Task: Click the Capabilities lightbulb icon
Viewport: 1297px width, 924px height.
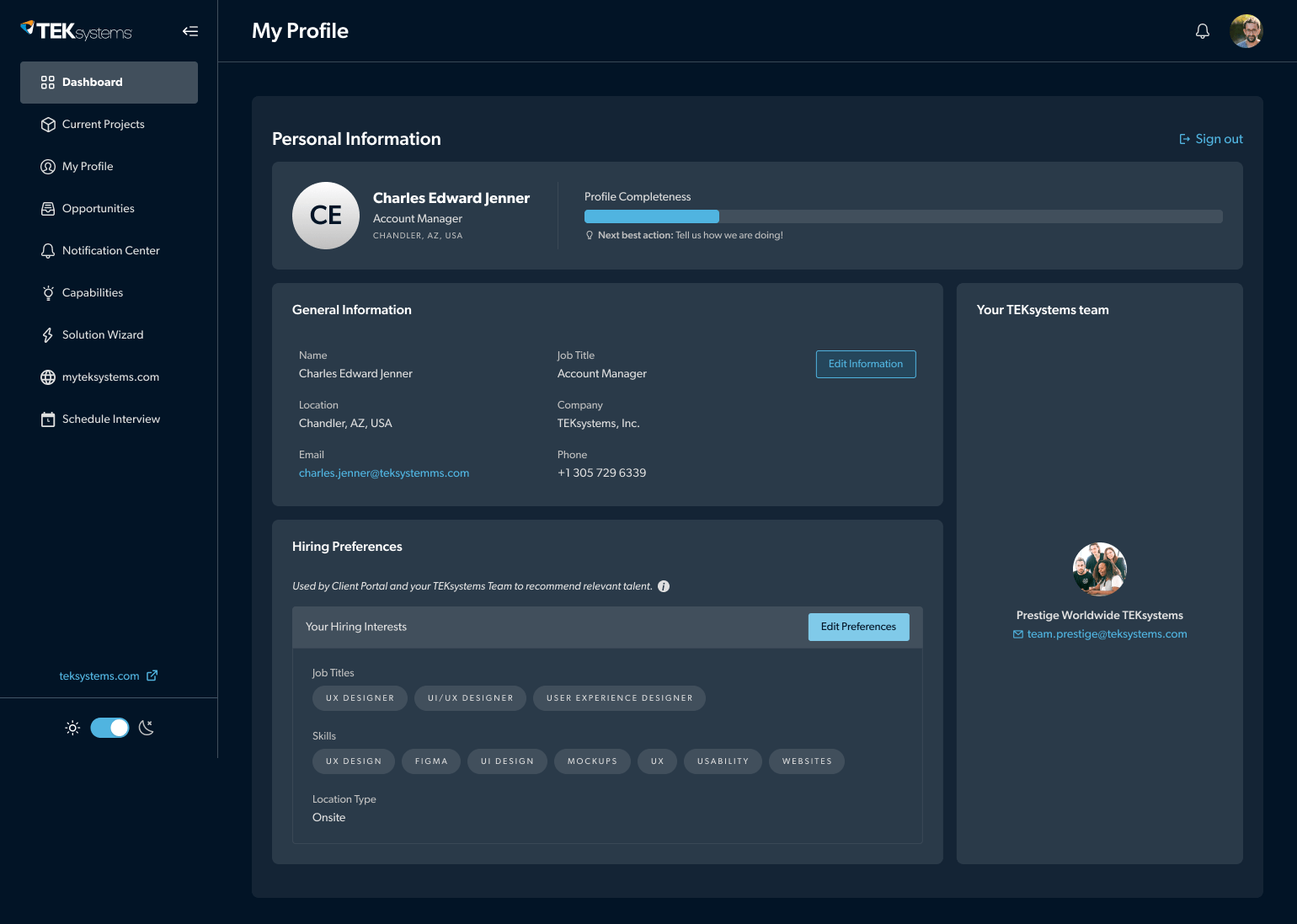Action: point(48,293)
